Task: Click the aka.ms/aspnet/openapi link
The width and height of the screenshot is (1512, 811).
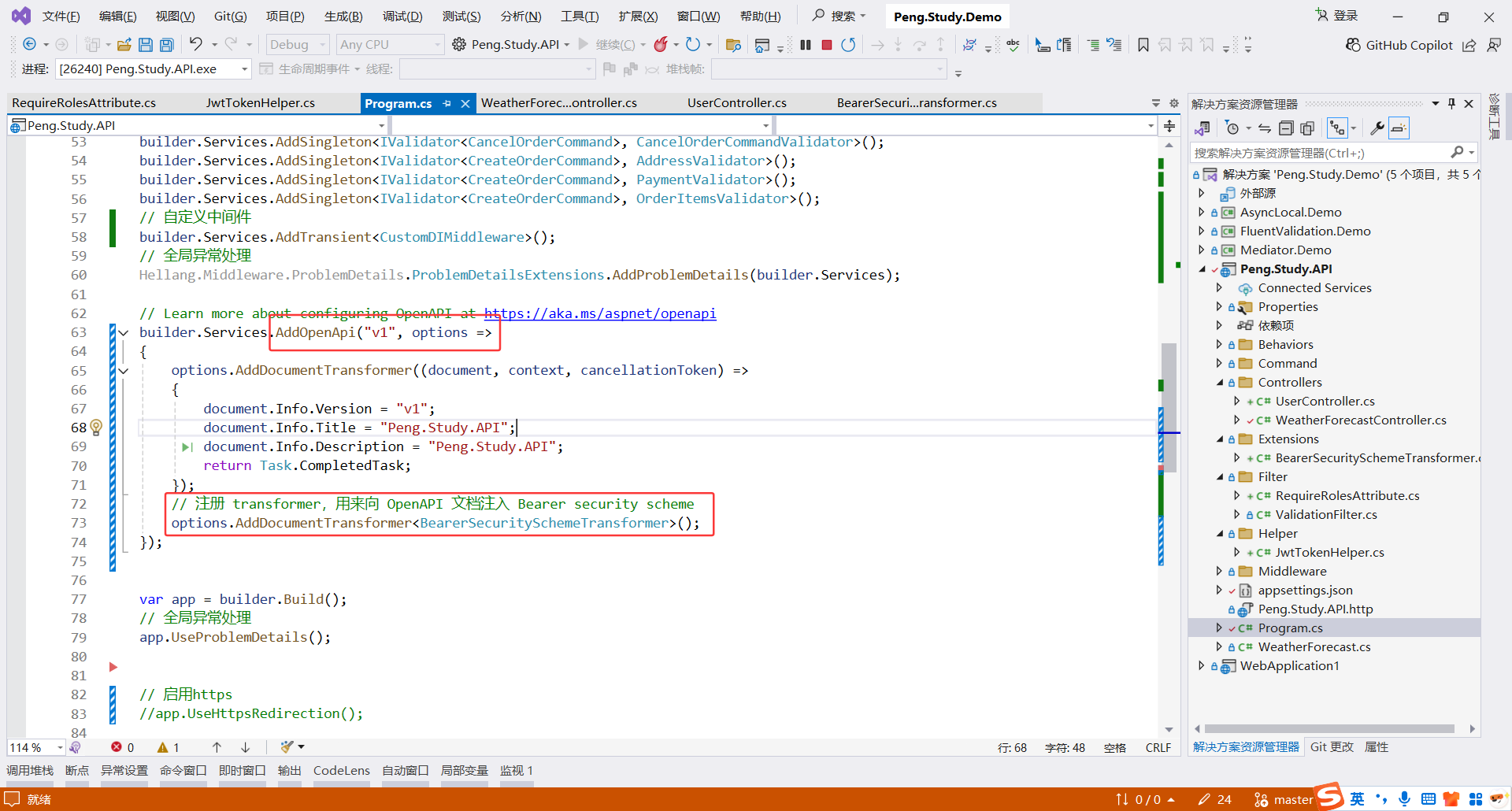Action: coord(600,313)
